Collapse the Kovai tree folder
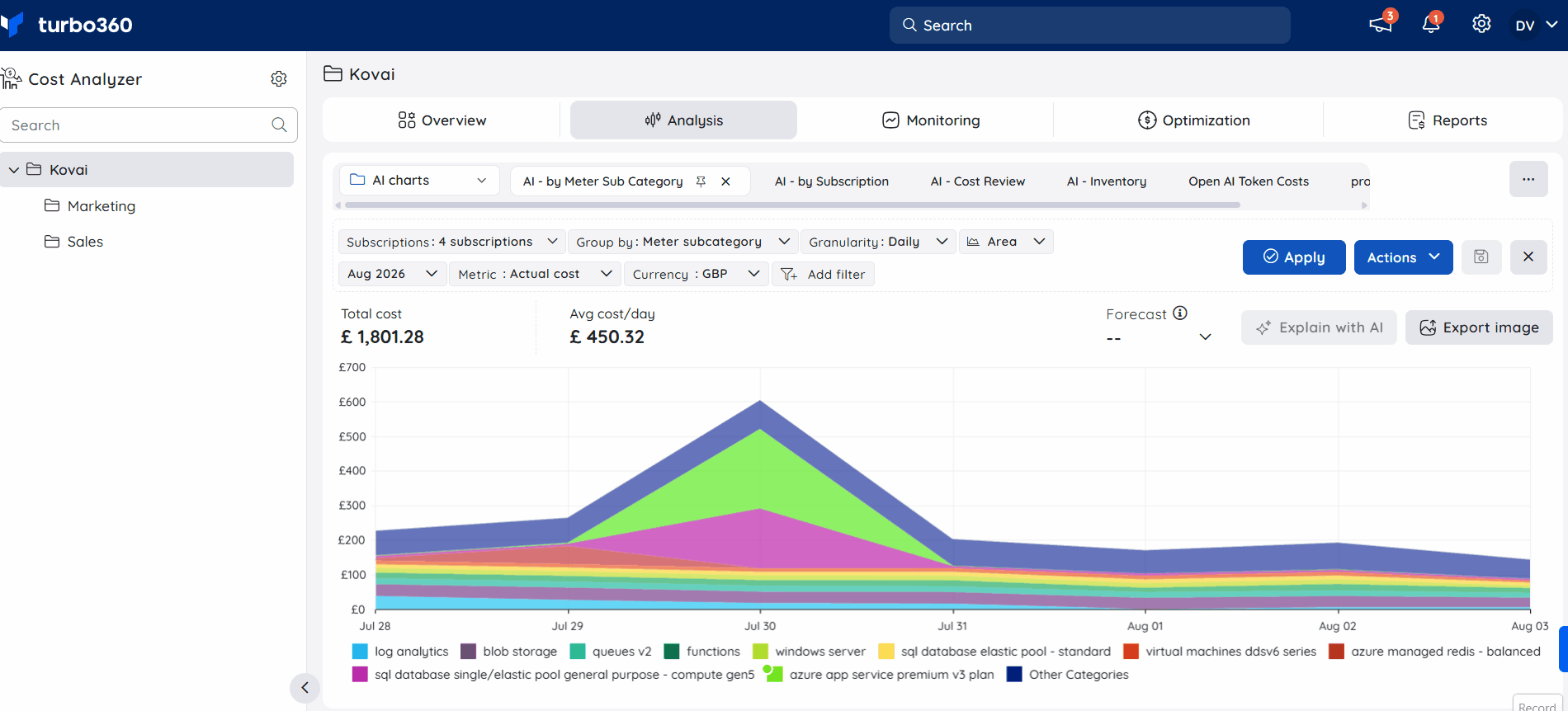This screenshot has width=1568, height=711. 14,170
